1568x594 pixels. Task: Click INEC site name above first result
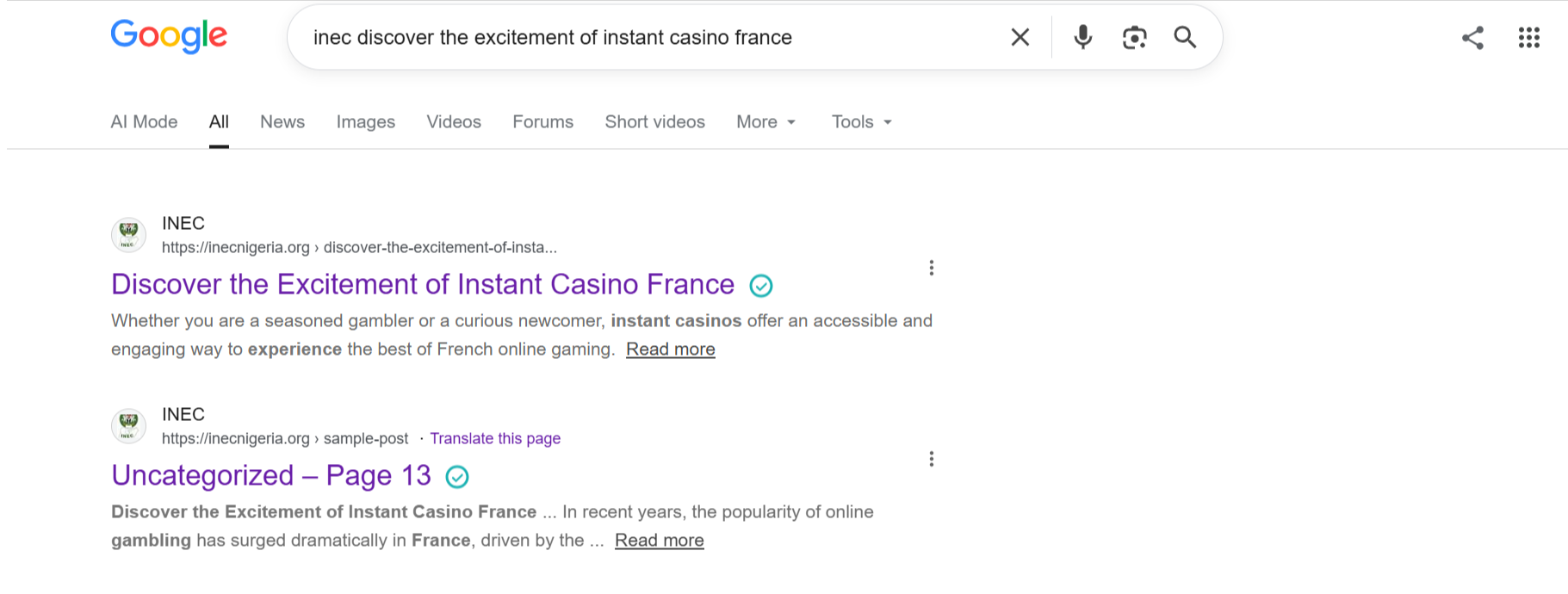click(x=183, y=223)
